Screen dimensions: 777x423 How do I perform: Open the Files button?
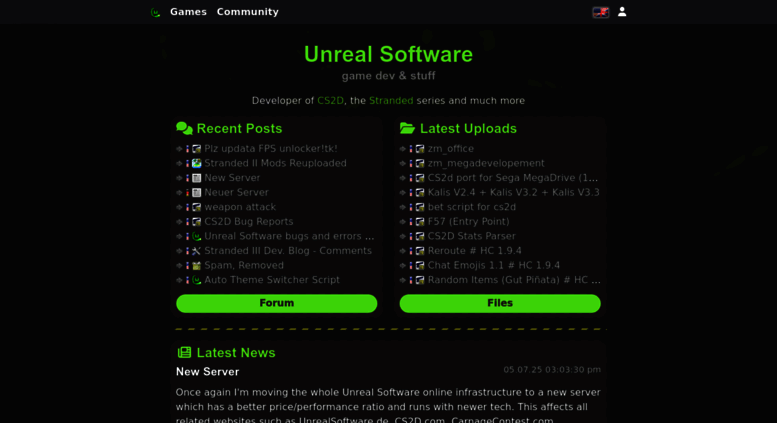pyautogui.click(x=500, y=303)
